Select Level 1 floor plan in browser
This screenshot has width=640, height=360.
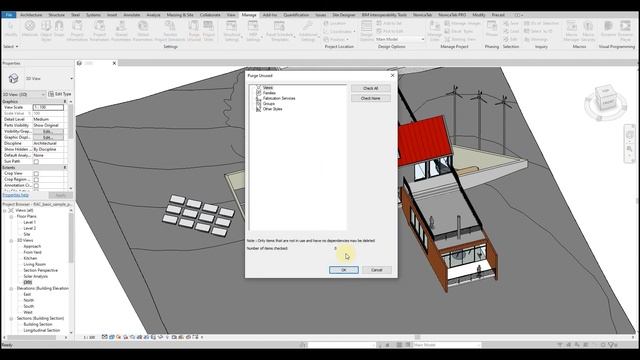click(29, 222)
